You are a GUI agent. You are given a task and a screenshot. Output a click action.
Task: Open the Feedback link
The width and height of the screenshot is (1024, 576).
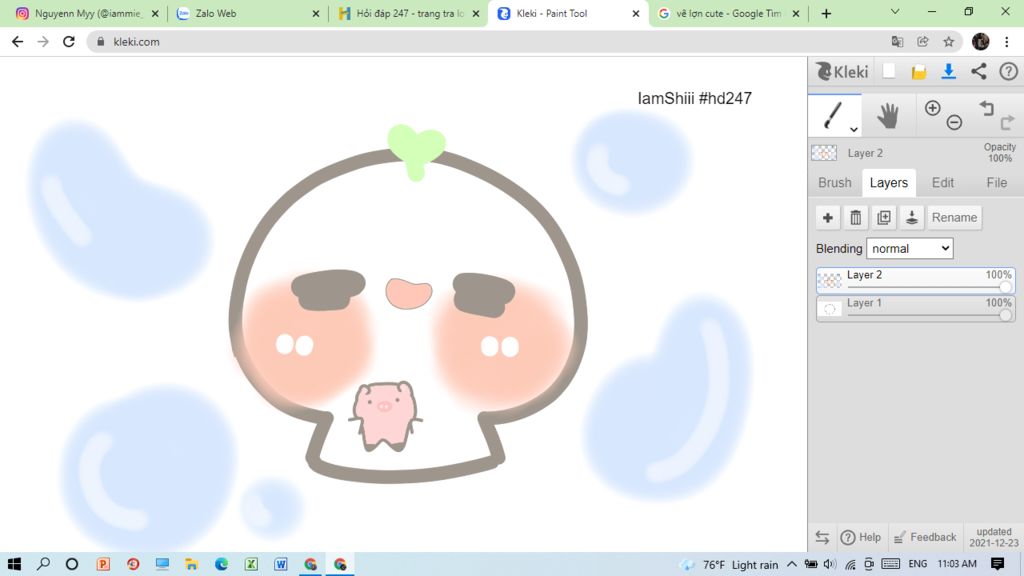(x=925, y=537)
